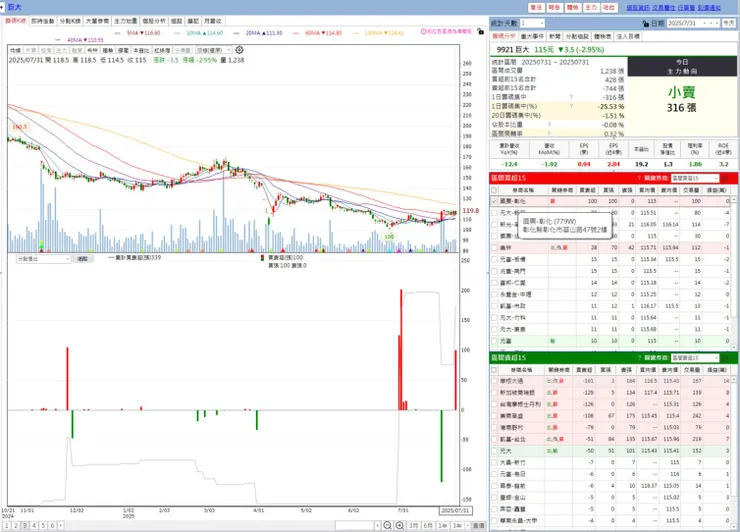Viewport: 740px width, 532px height.
Task: Check the 摩根大通 seller row checkbox
Action: click(x=494, y=381)
